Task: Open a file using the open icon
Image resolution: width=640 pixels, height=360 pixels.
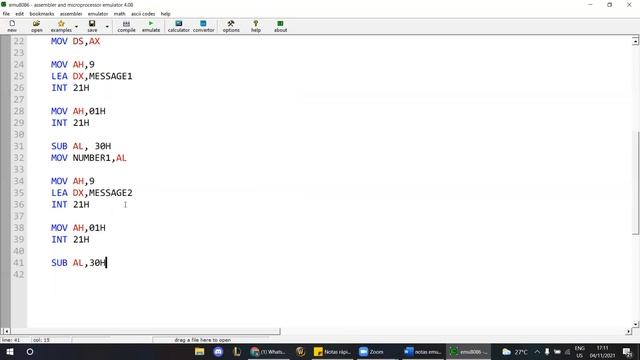Action: (36, 26)
